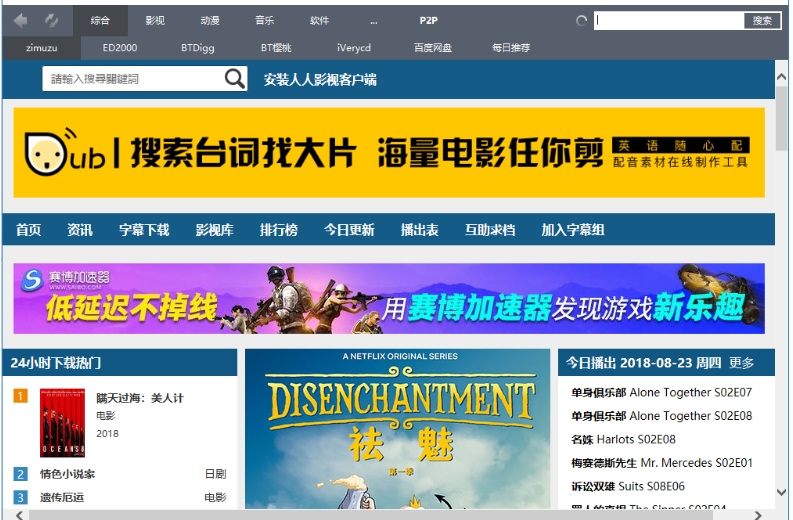
Task: Open 遗传厄运 in hot downloads
Action: 62,497
